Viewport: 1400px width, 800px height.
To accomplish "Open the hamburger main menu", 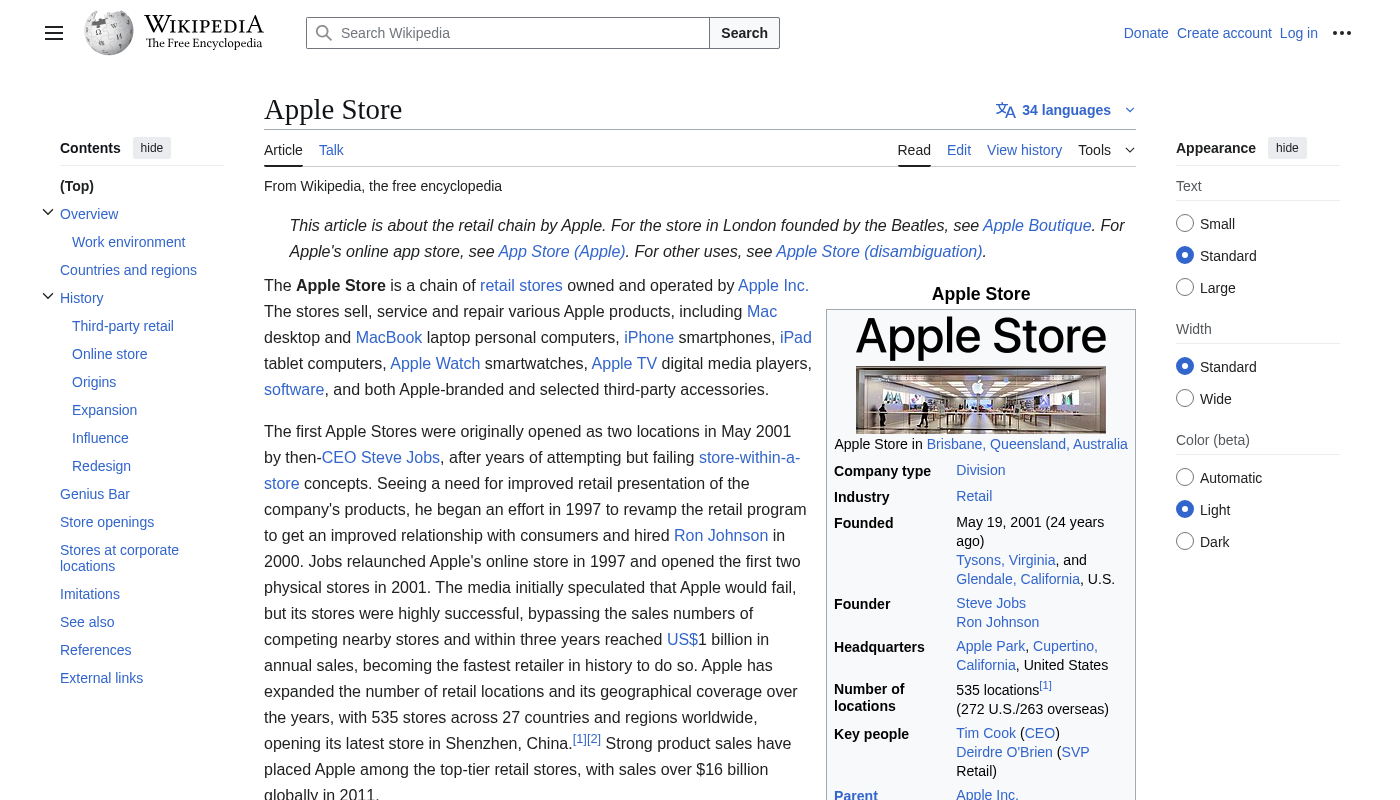I will tap(54, 33).
